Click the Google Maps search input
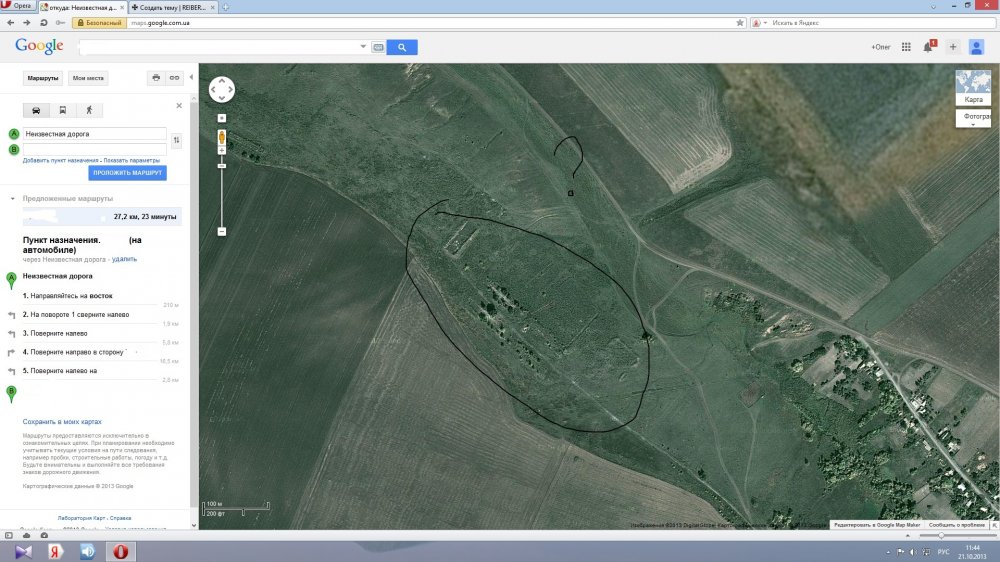 click(218, 47)
